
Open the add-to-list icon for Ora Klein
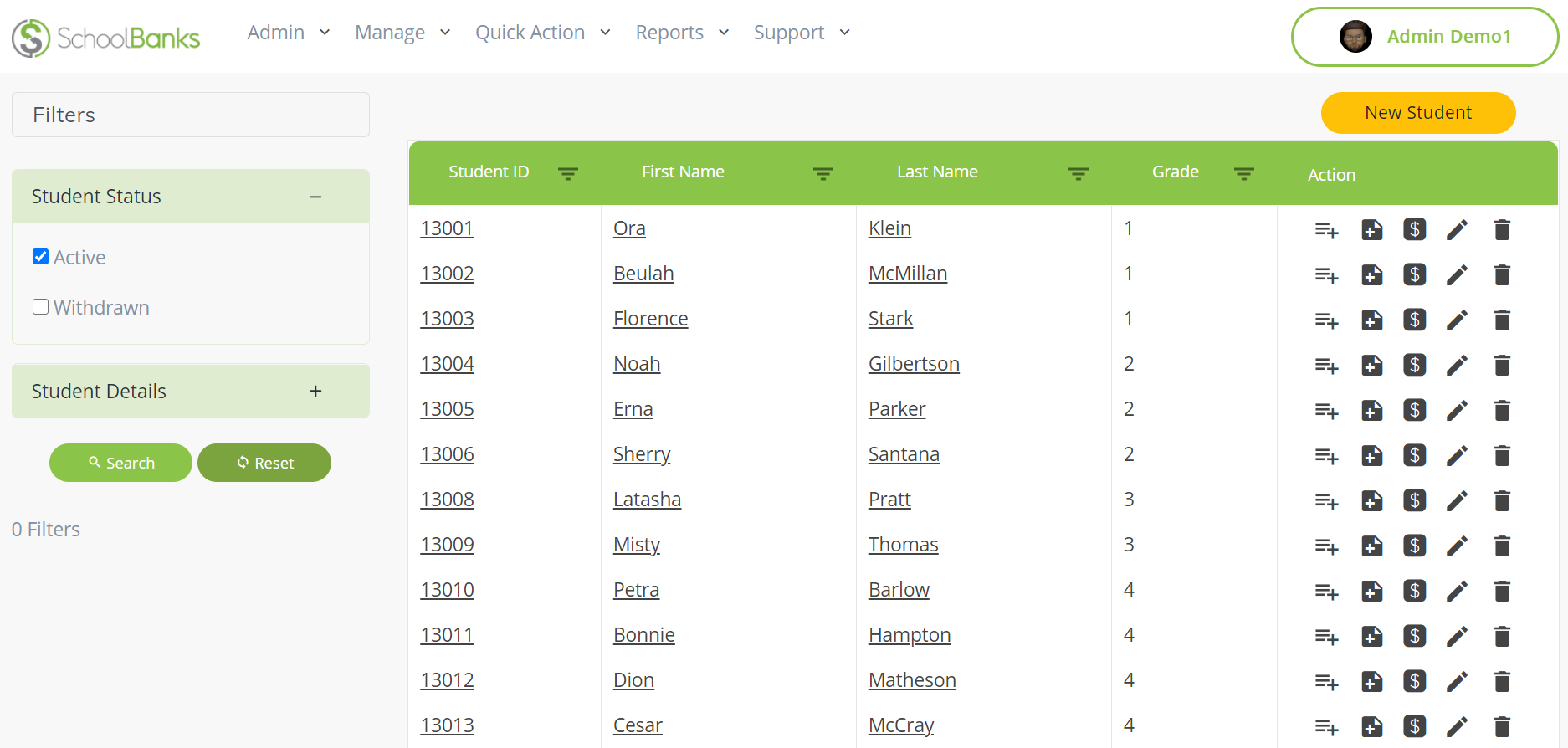coord(1326,230)
